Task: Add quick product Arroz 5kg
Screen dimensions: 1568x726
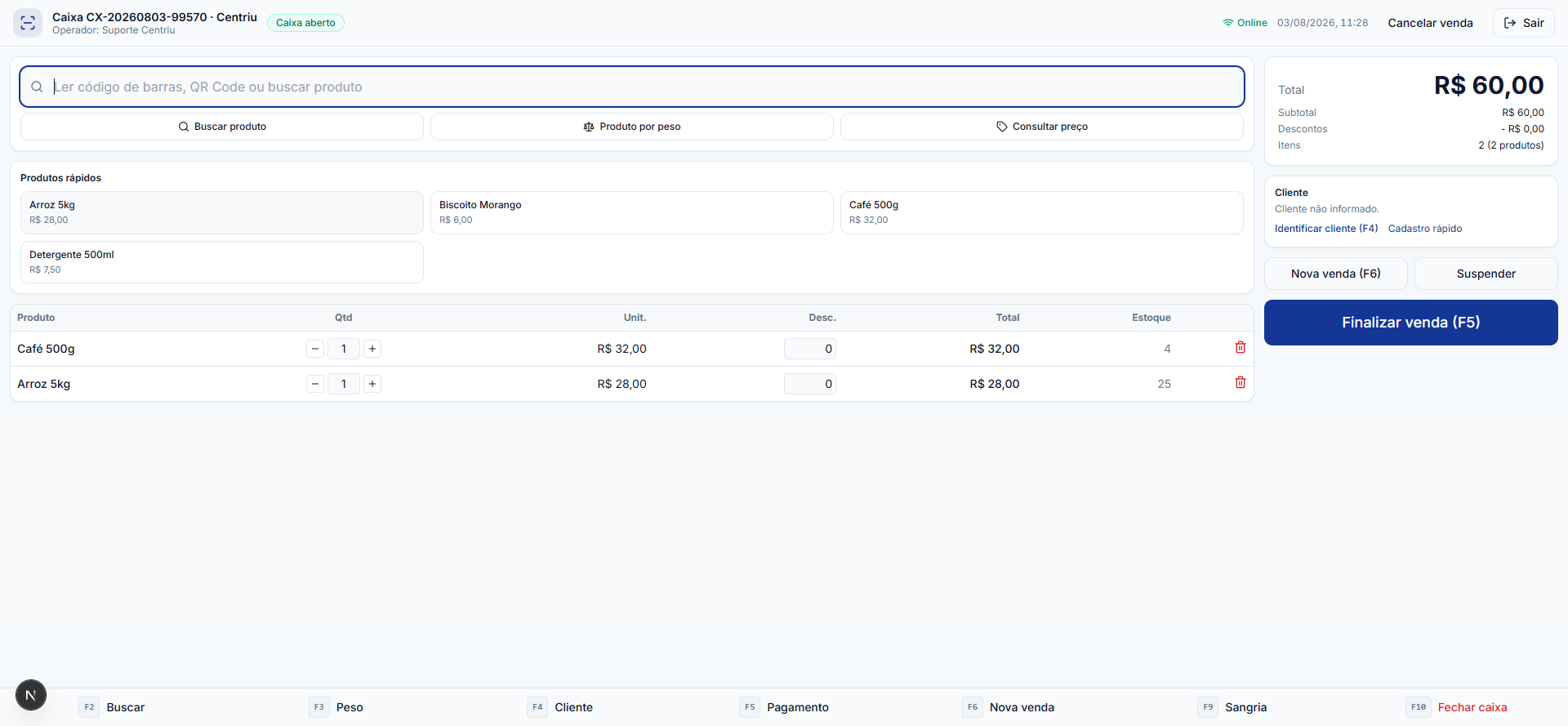Action: [222, 212]
